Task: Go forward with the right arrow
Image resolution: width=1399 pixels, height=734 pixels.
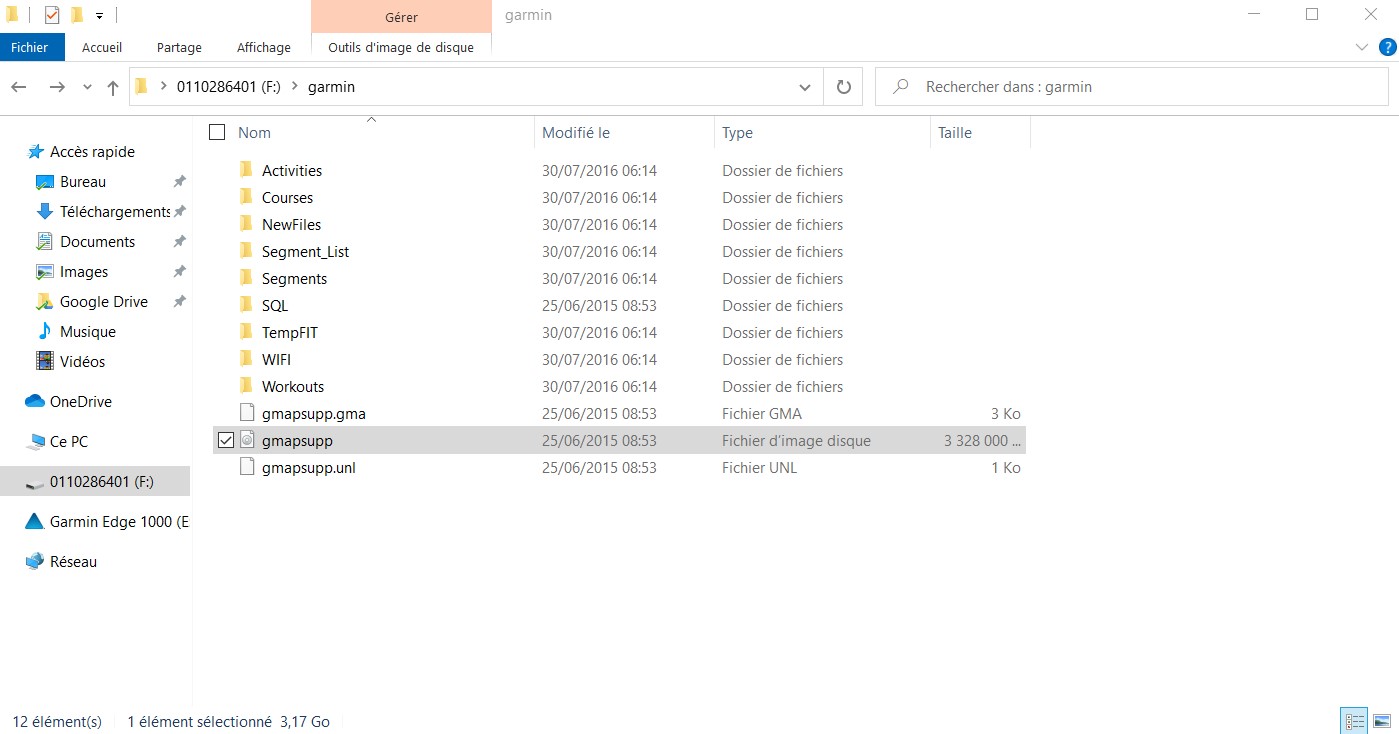Action: tap(57, 87)
